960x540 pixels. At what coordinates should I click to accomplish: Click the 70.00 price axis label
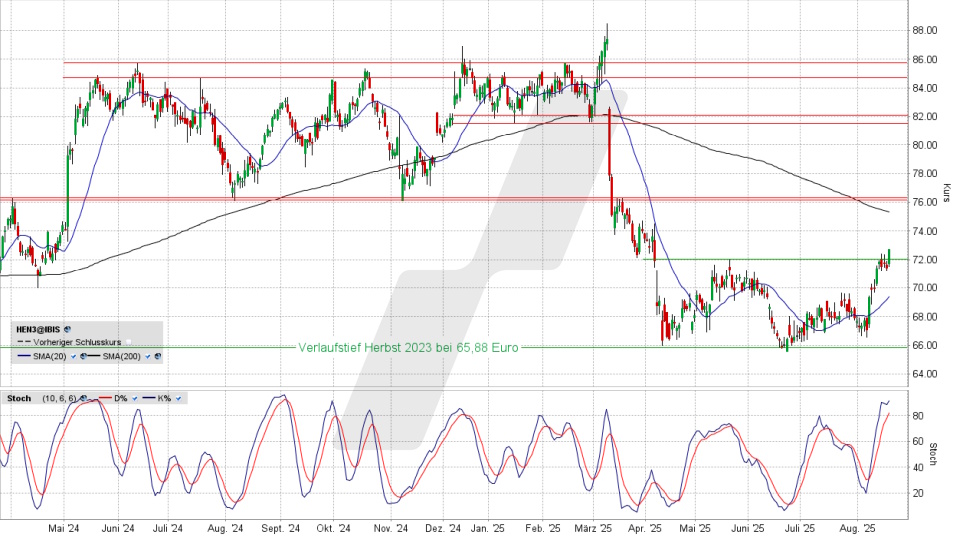pos(924,288)
